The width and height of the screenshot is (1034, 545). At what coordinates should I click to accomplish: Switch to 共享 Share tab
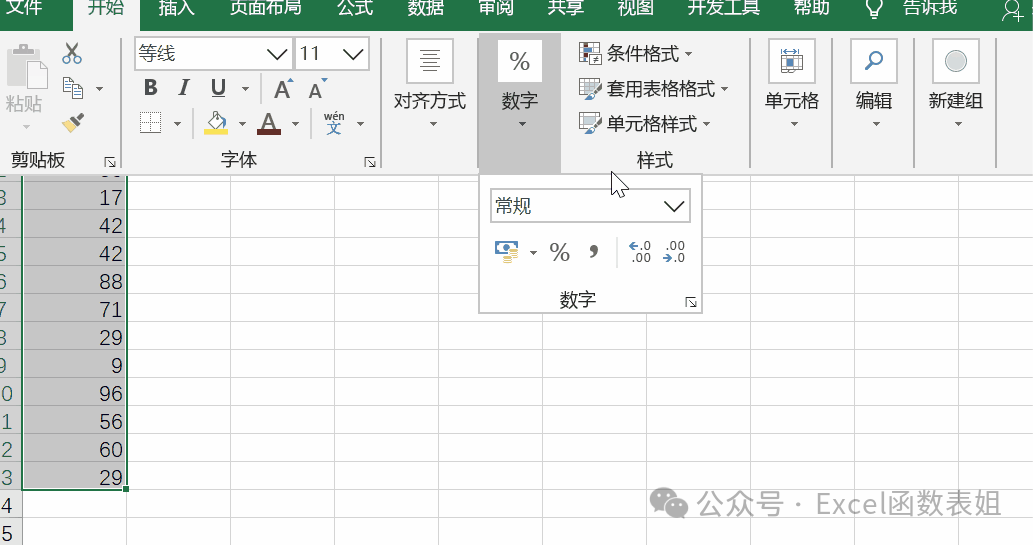point(566,8)
